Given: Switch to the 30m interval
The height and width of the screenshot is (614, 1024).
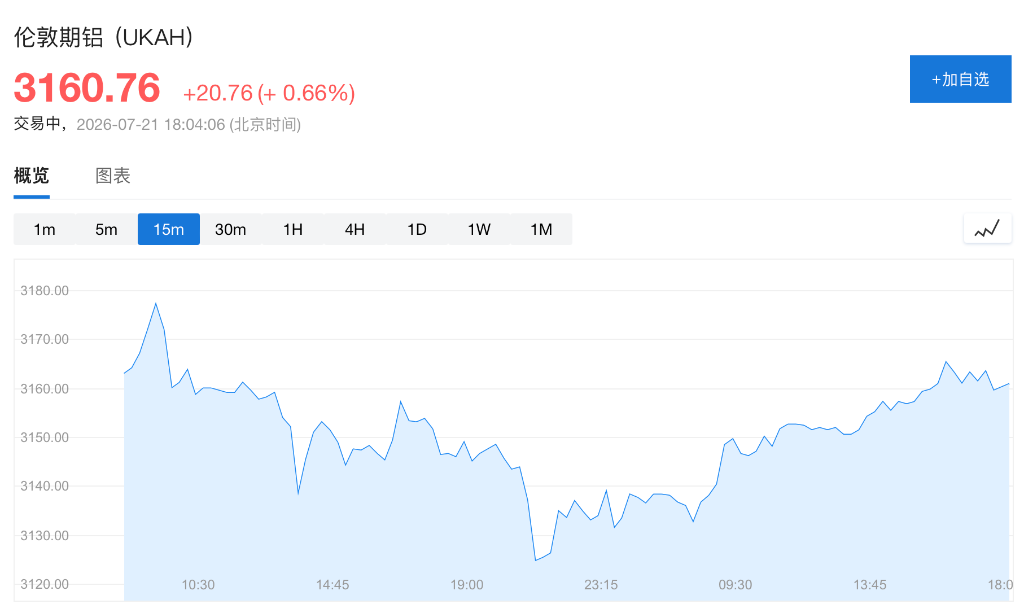Looking at the screenshot, I should [231, 229].
